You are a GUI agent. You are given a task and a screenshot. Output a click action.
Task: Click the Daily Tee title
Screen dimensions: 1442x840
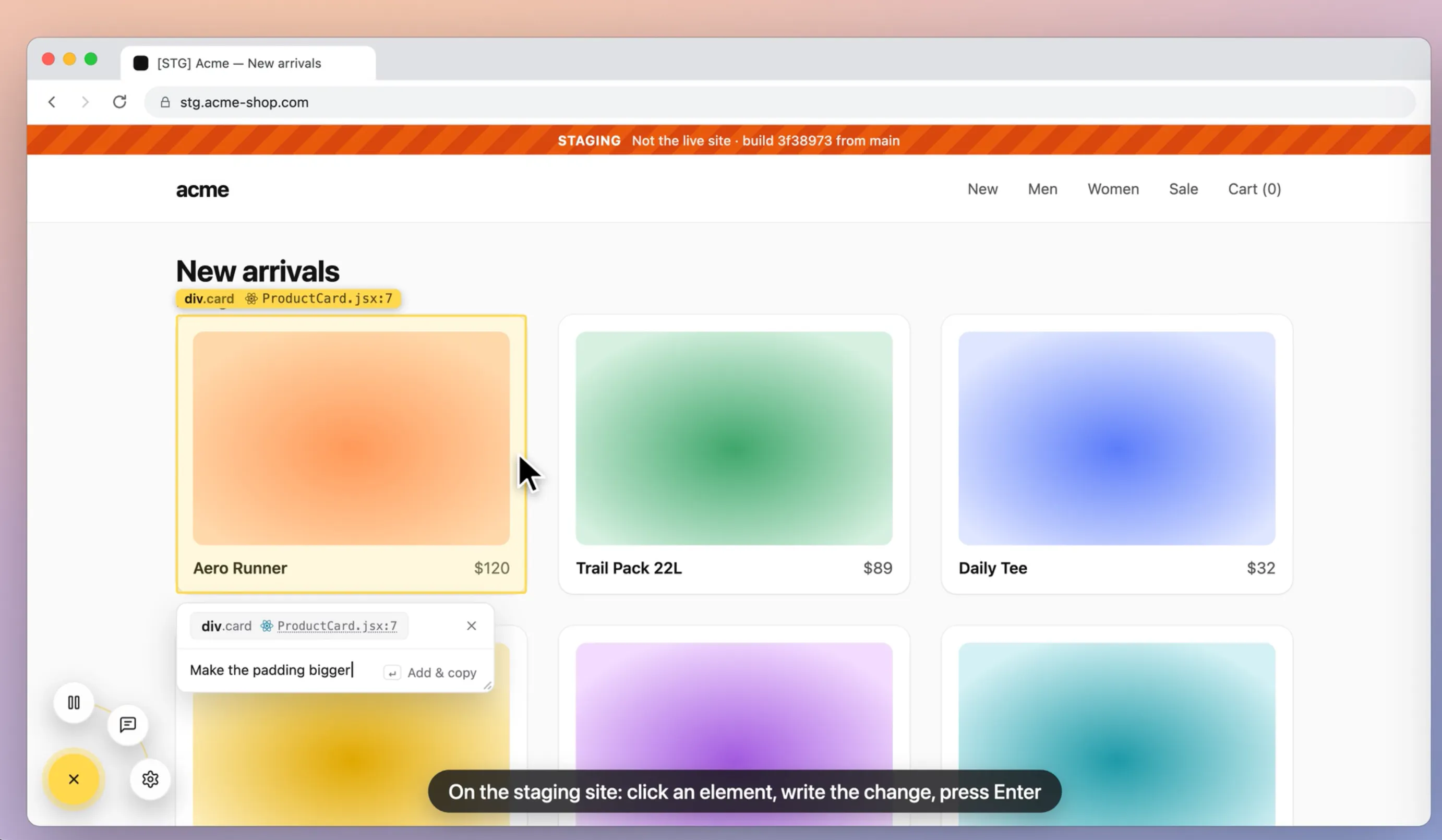[992, 568]
